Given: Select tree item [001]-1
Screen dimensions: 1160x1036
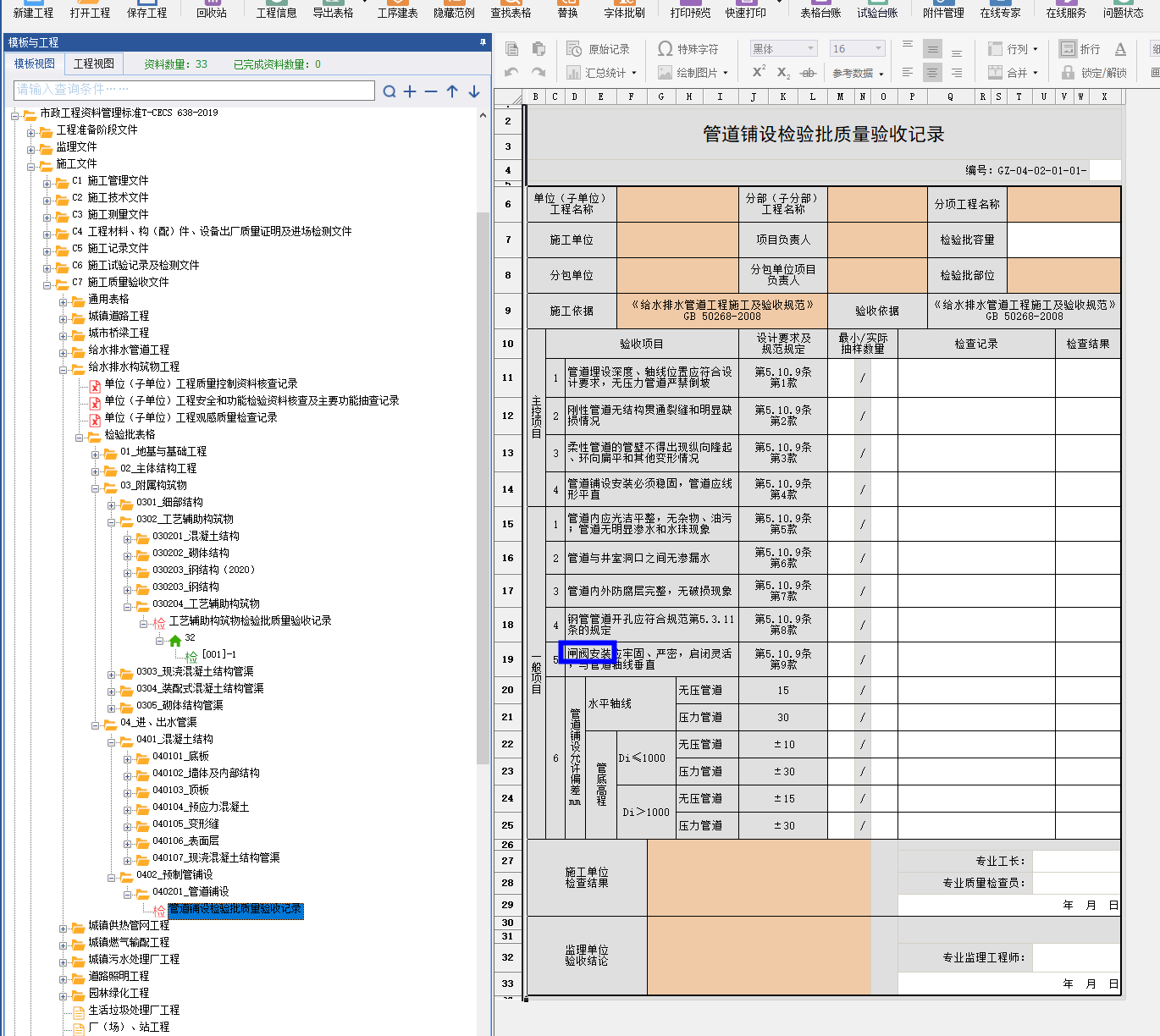Looking at the screenshot, I should [219, 654].
